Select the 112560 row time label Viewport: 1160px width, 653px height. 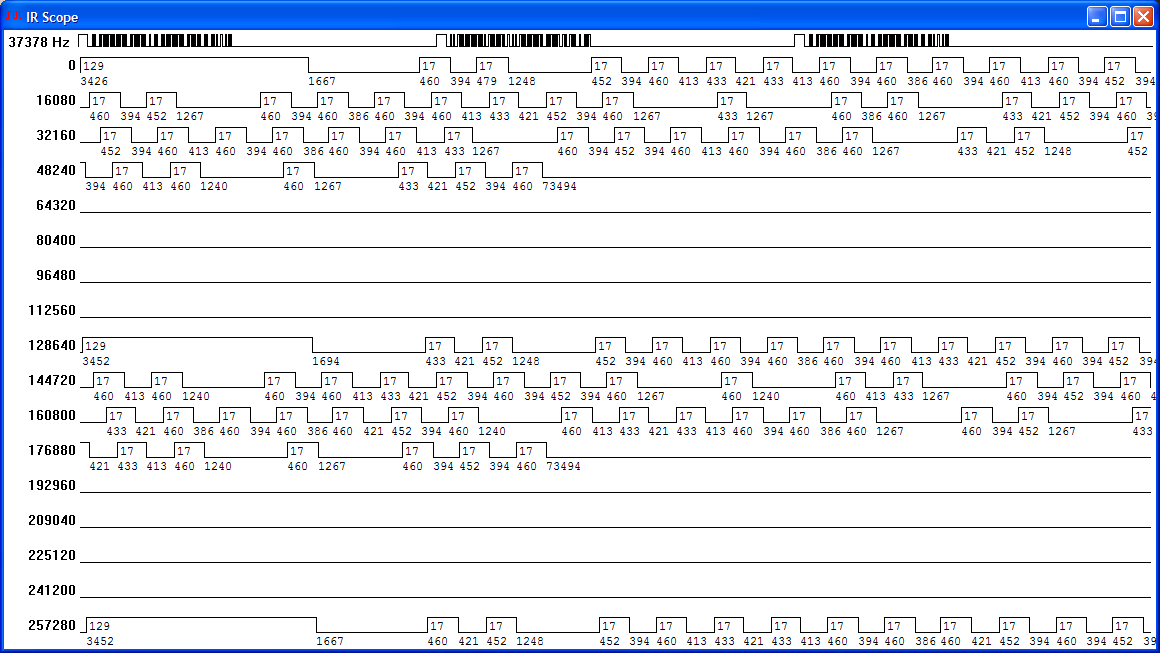[x=52, y=311]
